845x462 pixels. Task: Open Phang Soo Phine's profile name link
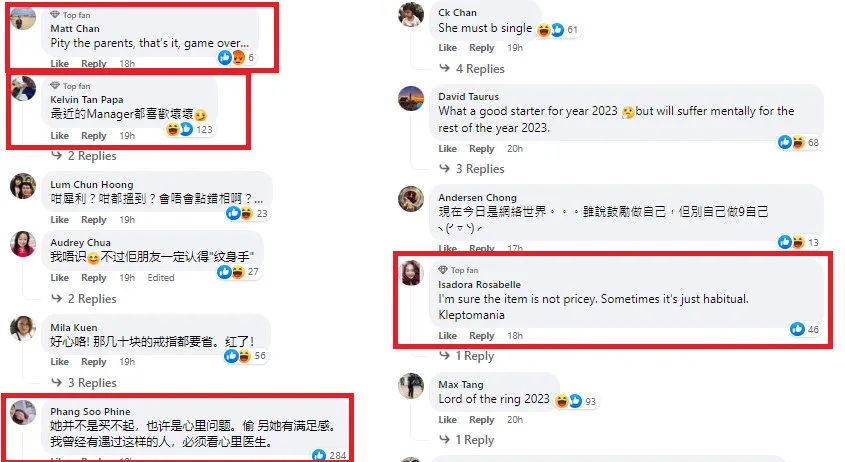point(90,411)
